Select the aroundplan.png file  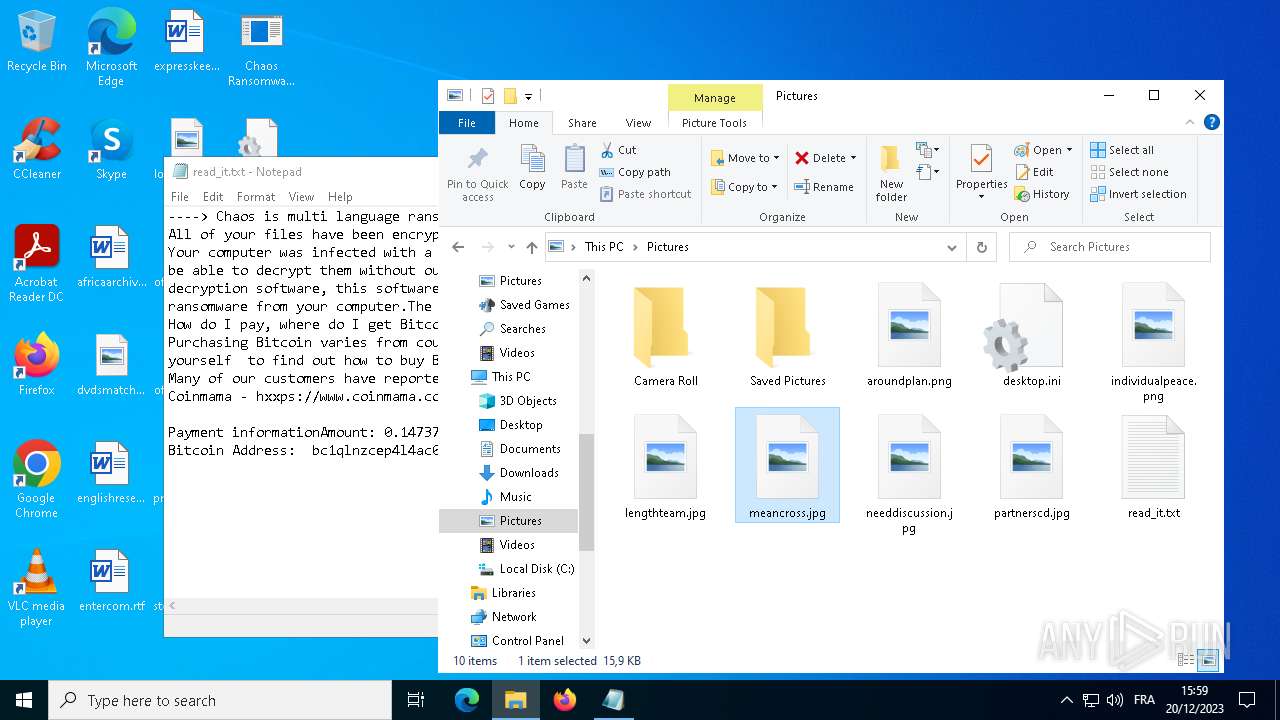pos(909,335)
